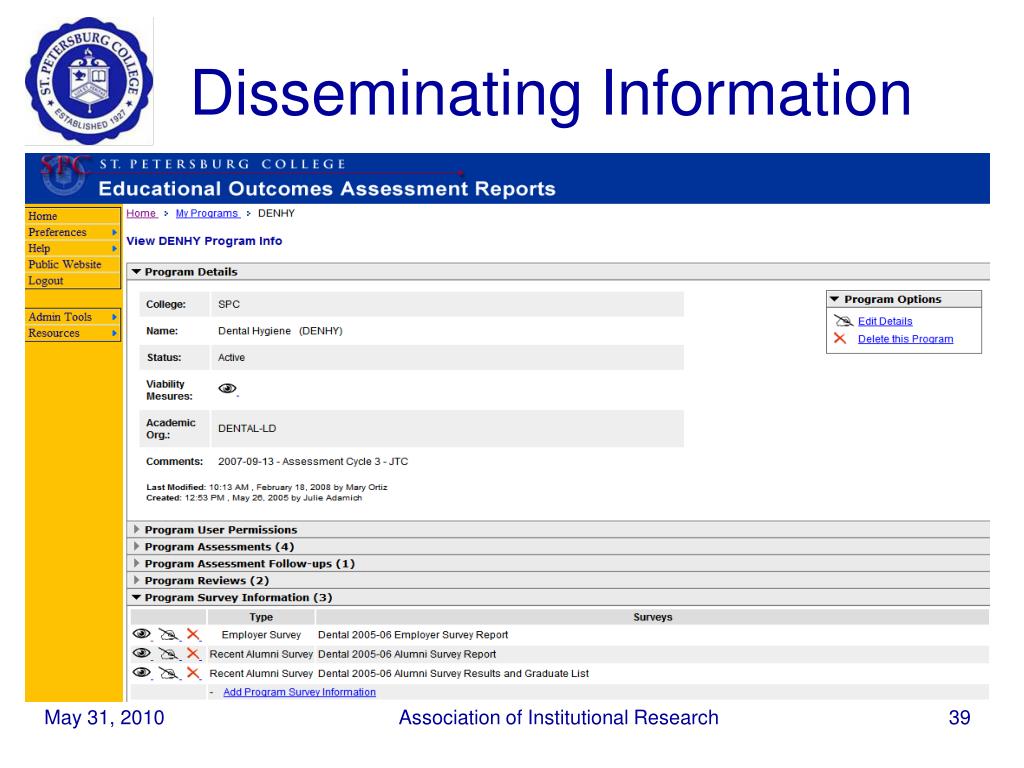
Task: Click the Dental 2005-06 Employer Survey Report text
Action: pos(413,635)
